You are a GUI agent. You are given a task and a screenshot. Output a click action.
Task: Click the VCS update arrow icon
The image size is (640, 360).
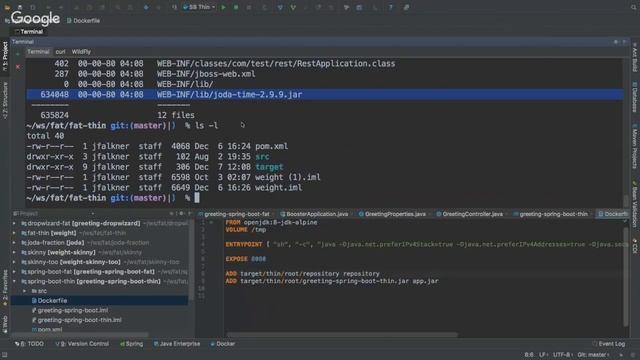coord(280,7)
